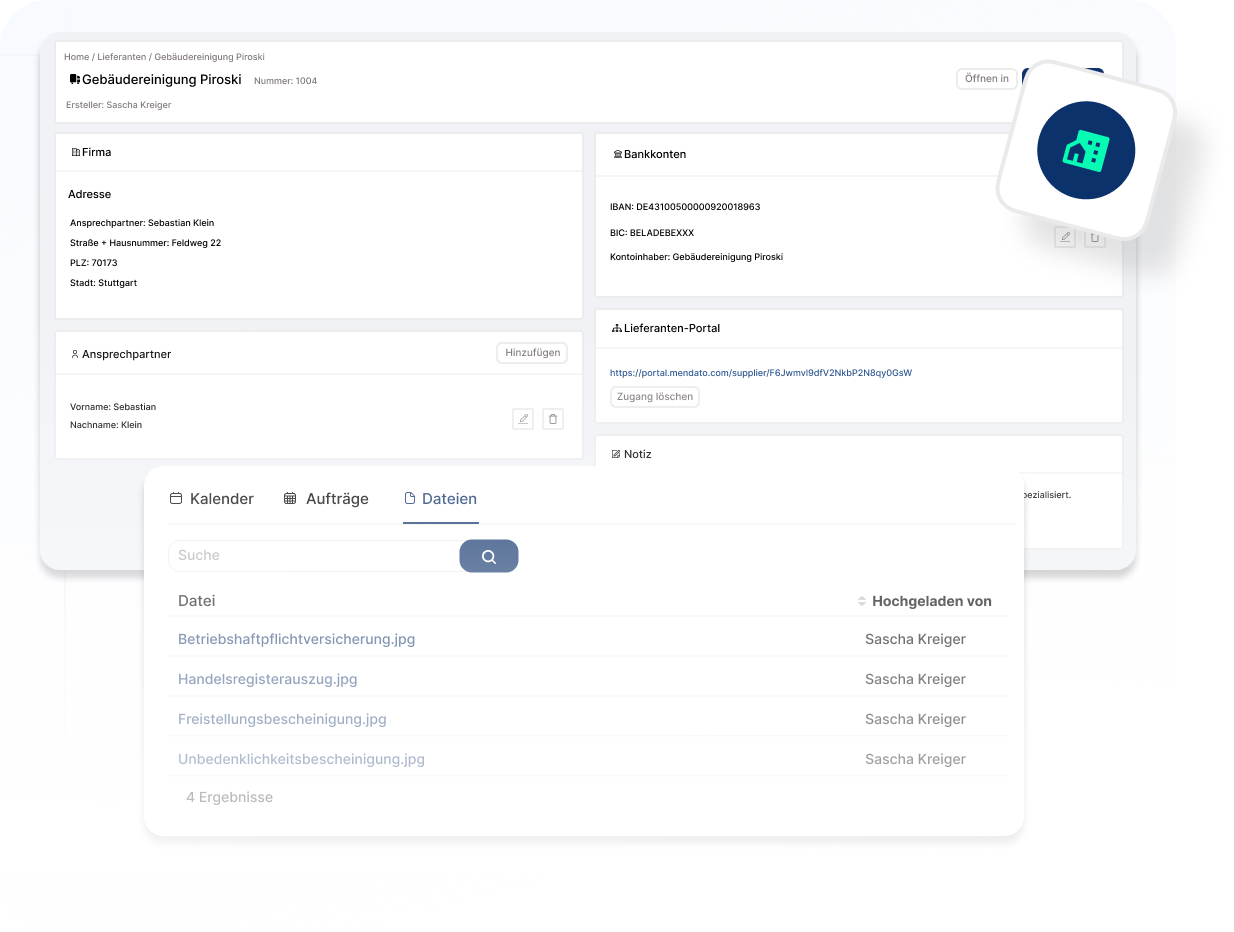The width and height of the screenshot is (1234, 932).
Task: Click into the Suche input field
Action: point(315,556)
